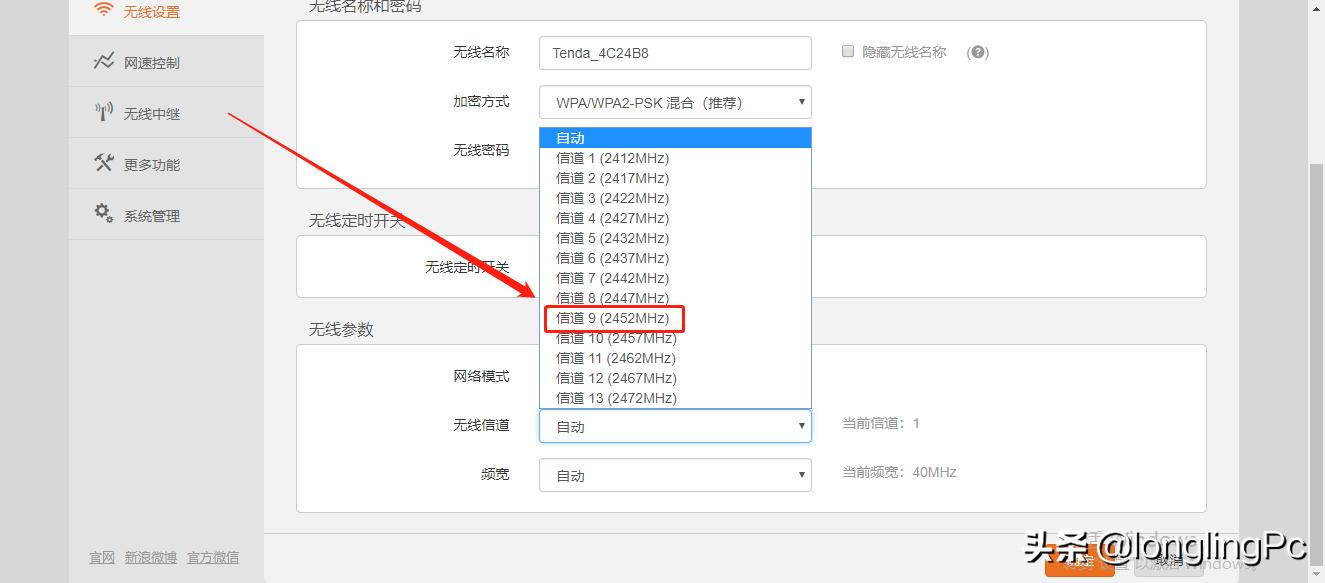Viewport: 1325px width, 583px height.
Task: Click the Tenda_4C24B8 wireless name input field
Action: pos(674,52)
